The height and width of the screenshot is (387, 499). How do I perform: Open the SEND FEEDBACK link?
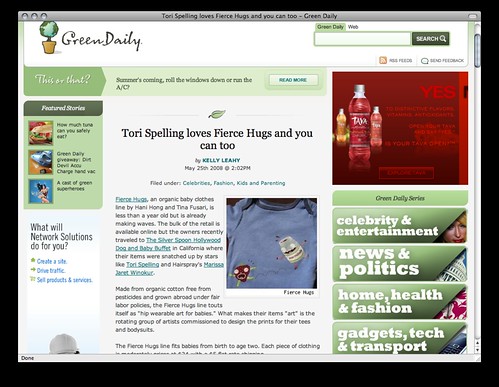(447, 61)
